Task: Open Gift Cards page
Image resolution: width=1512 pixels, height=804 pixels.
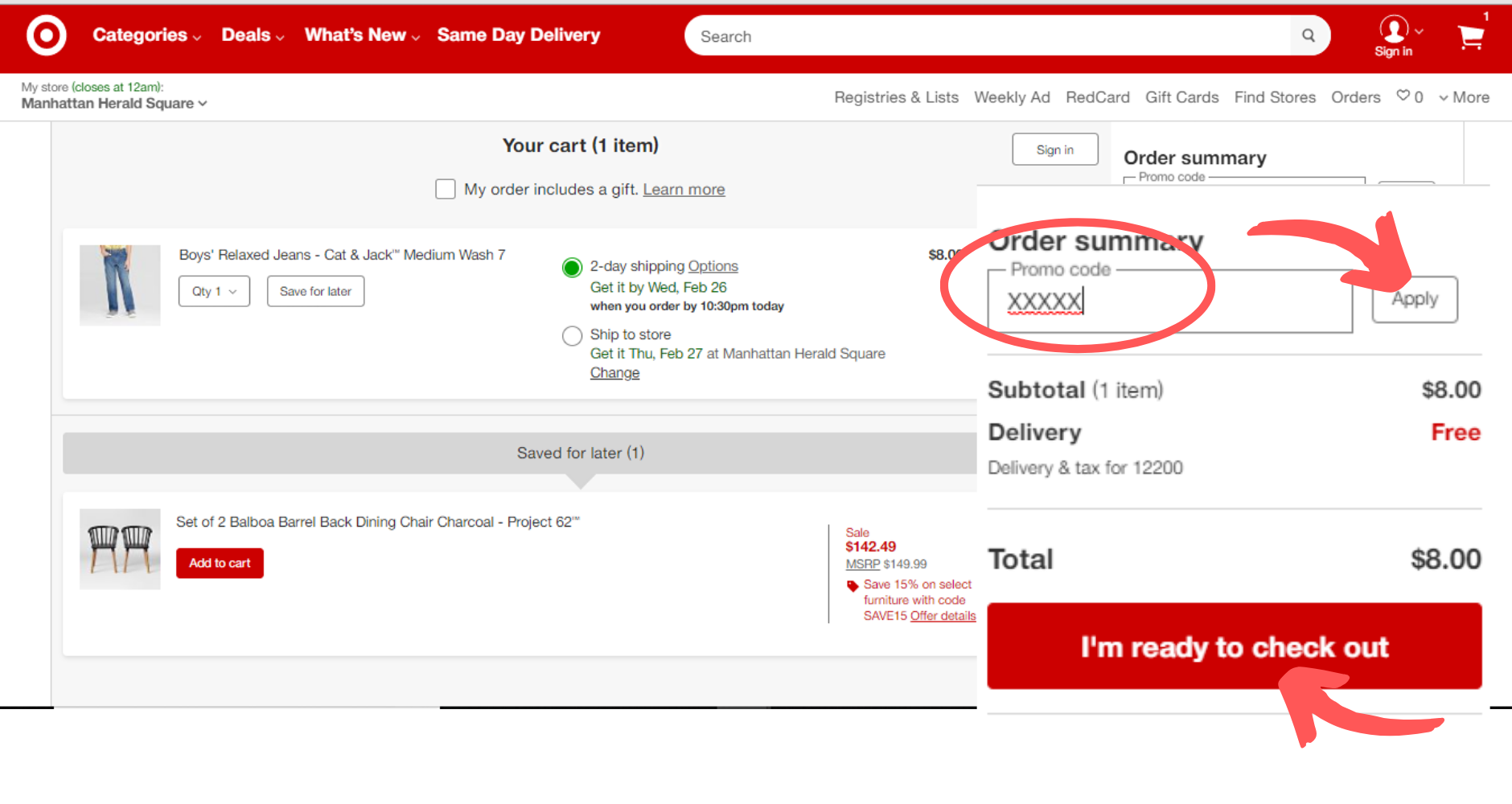Action: [1181, 97]
